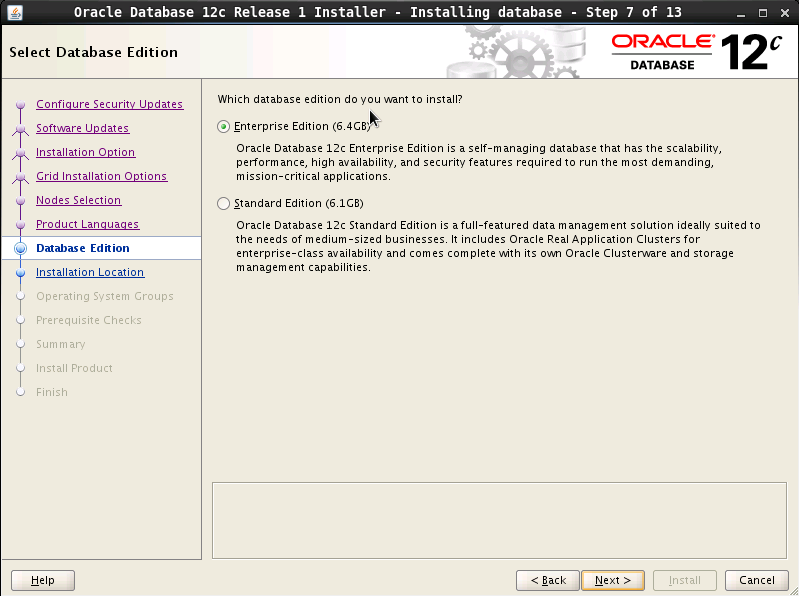Click the Oracle 12c Database logo
Screen dimensions: 799x596
pos(695,52)
